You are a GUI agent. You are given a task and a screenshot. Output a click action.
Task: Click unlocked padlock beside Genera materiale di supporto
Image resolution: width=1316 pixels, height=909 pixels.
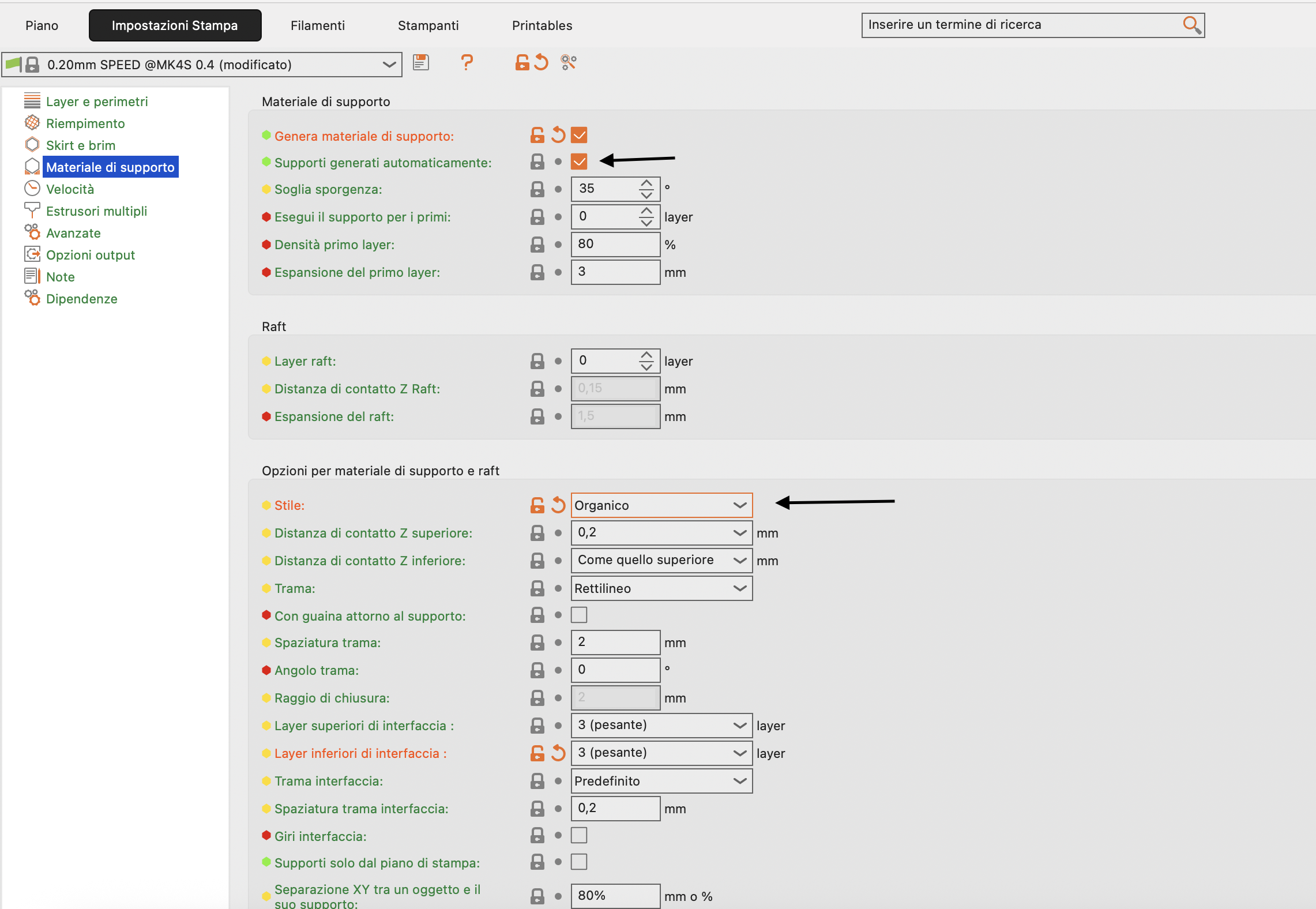[537, 136]
